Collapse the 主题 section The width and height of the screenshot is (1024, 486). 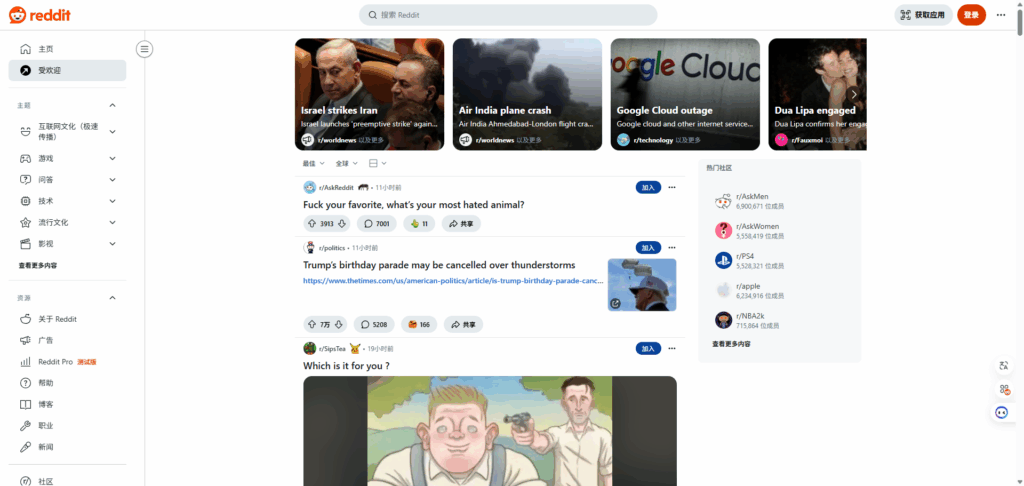[x=112, y=105]
